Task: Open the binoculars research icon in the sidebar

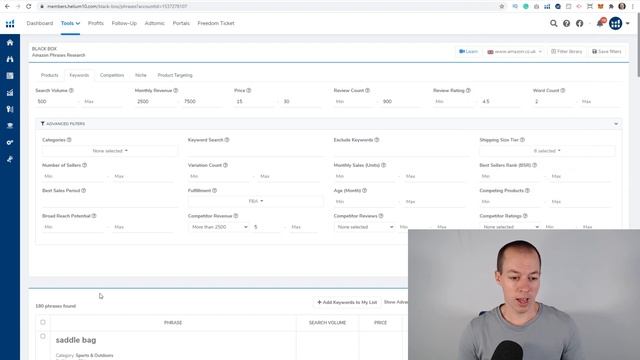Action: tap(10, 59)
